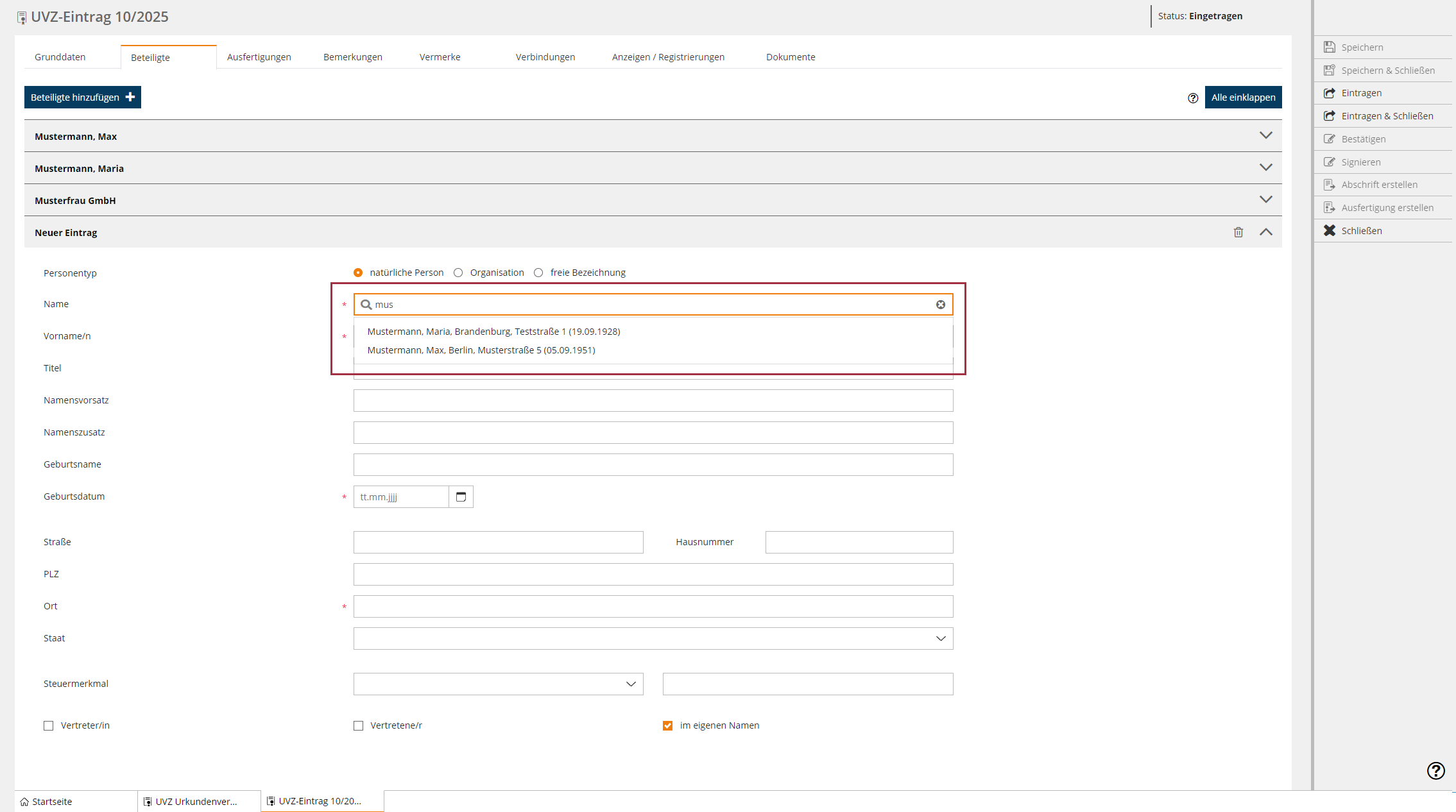Click the UVZ-Eintrag title document icon
1456x812 pixels.
[x=22, y=18]
